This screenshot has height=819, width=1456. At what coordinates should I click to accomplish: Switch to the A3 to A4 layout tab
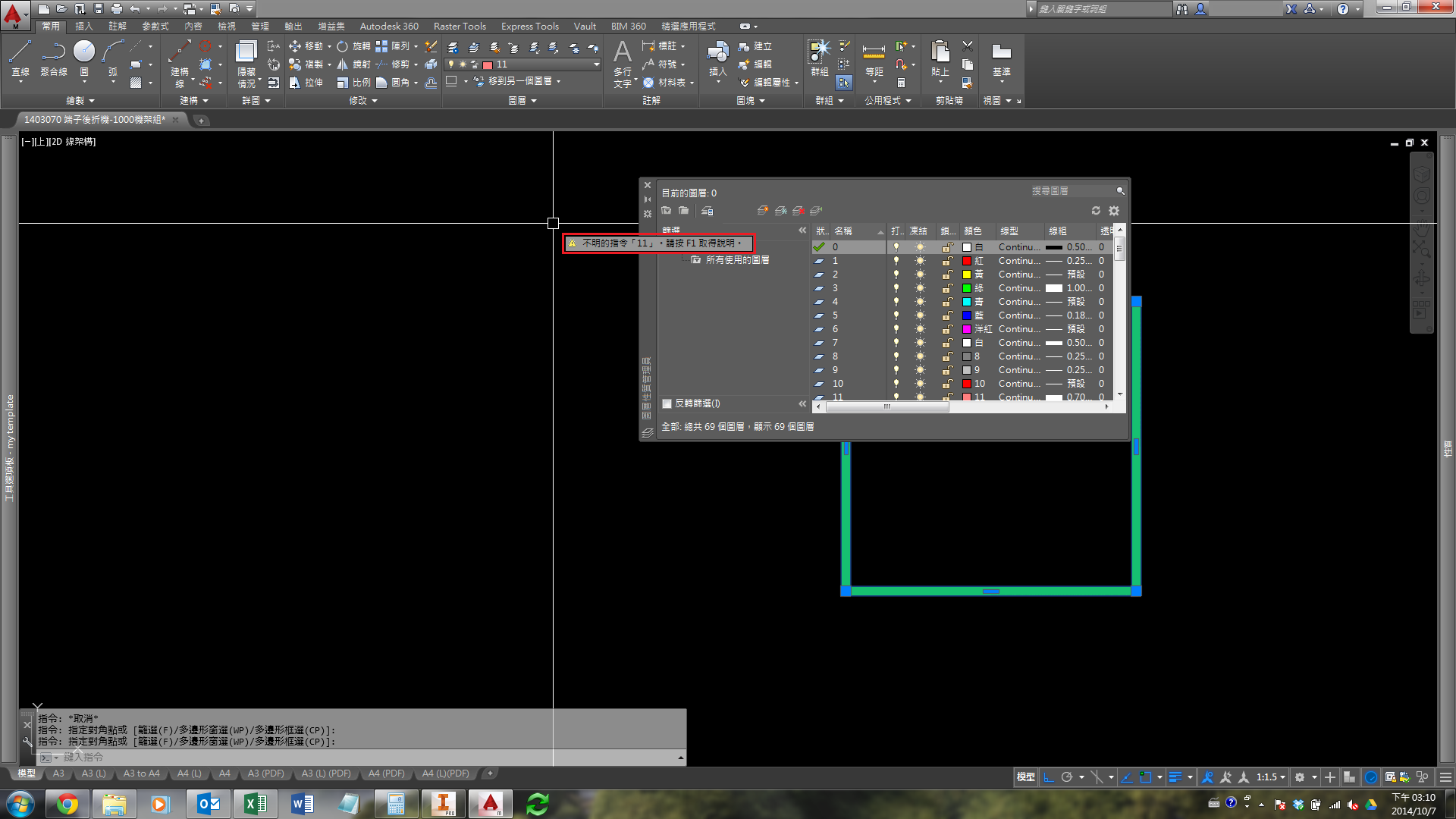click(x=142, y=773)
